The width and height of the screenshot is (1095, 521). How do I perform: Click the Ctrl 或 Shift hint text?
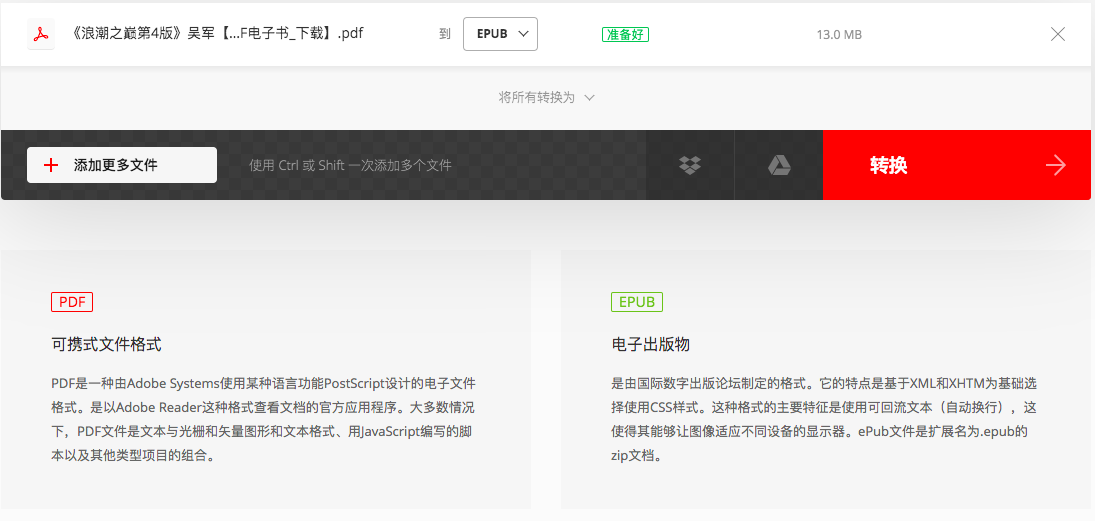(x=351, y=166)
